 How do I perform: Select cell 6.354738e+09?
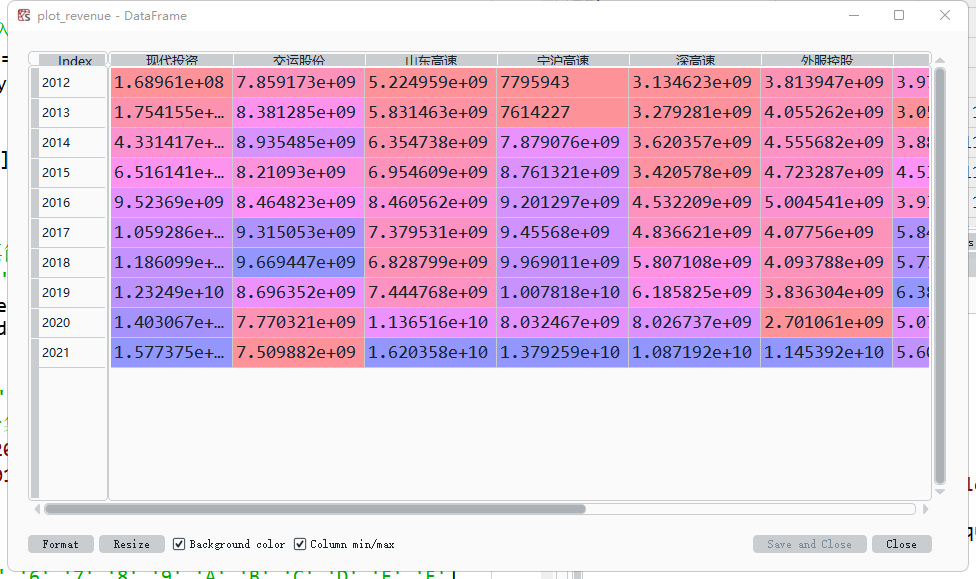431,143
